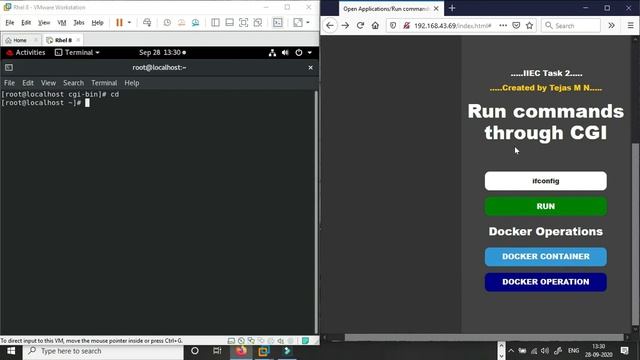Click the stretch guest display icon
This screenshot has height=360, width=640.
click(298, 22)
